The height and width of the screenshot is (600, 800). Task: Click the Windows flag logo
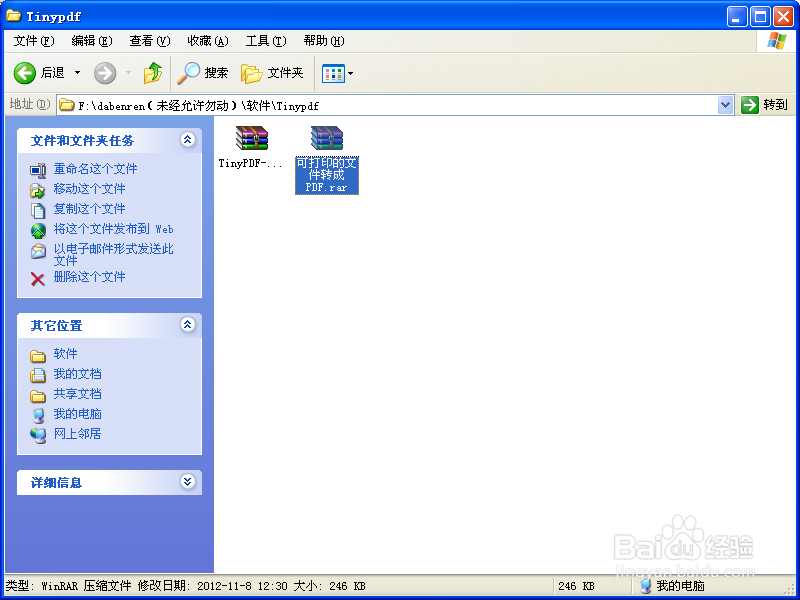click(777, 41)
